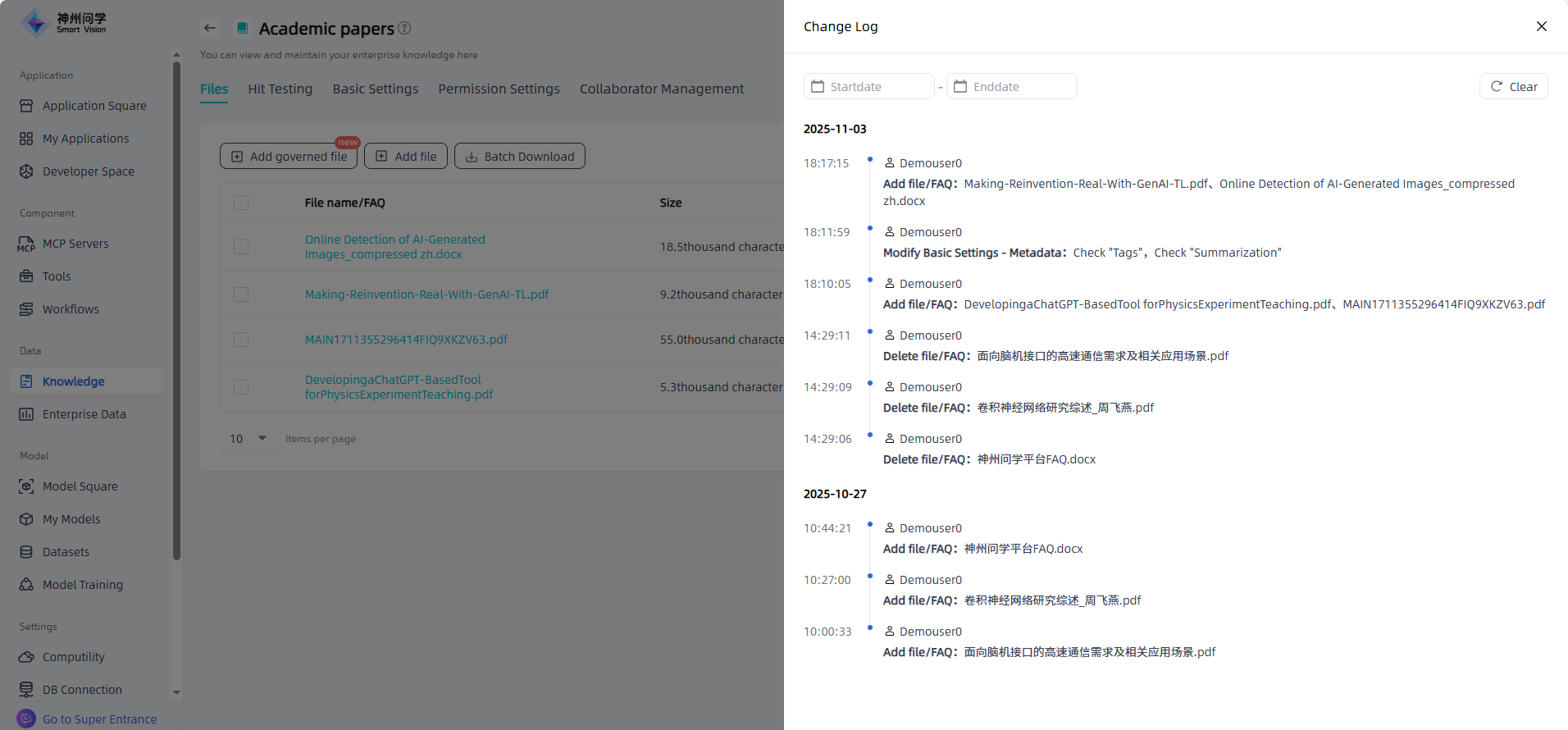Switch to the Permission Settings tab
This screenshot has height=730, width=1568.
tap(499, 89)
